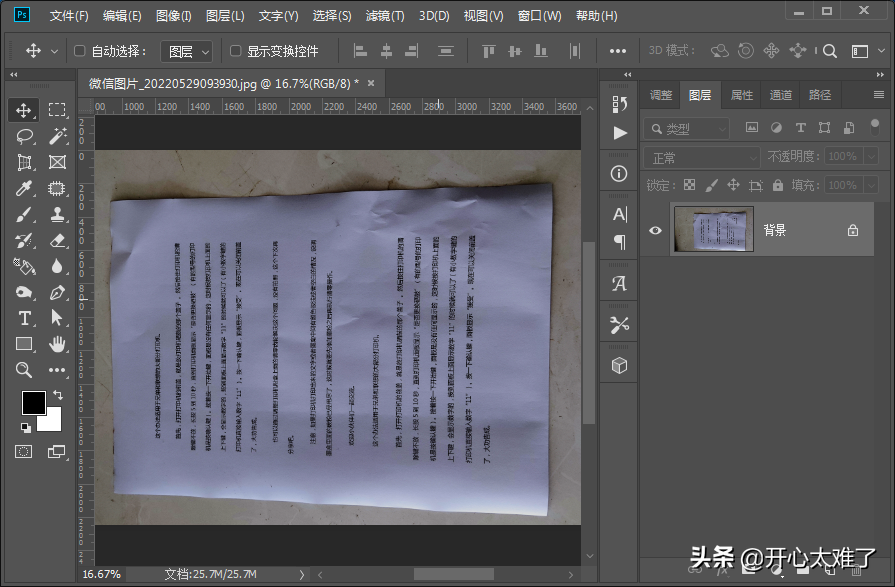Image resolution: width=895 pixels, height=587 pixels.
Task: Enable the 自动选择 checkbox
Action: click(80, 51)
